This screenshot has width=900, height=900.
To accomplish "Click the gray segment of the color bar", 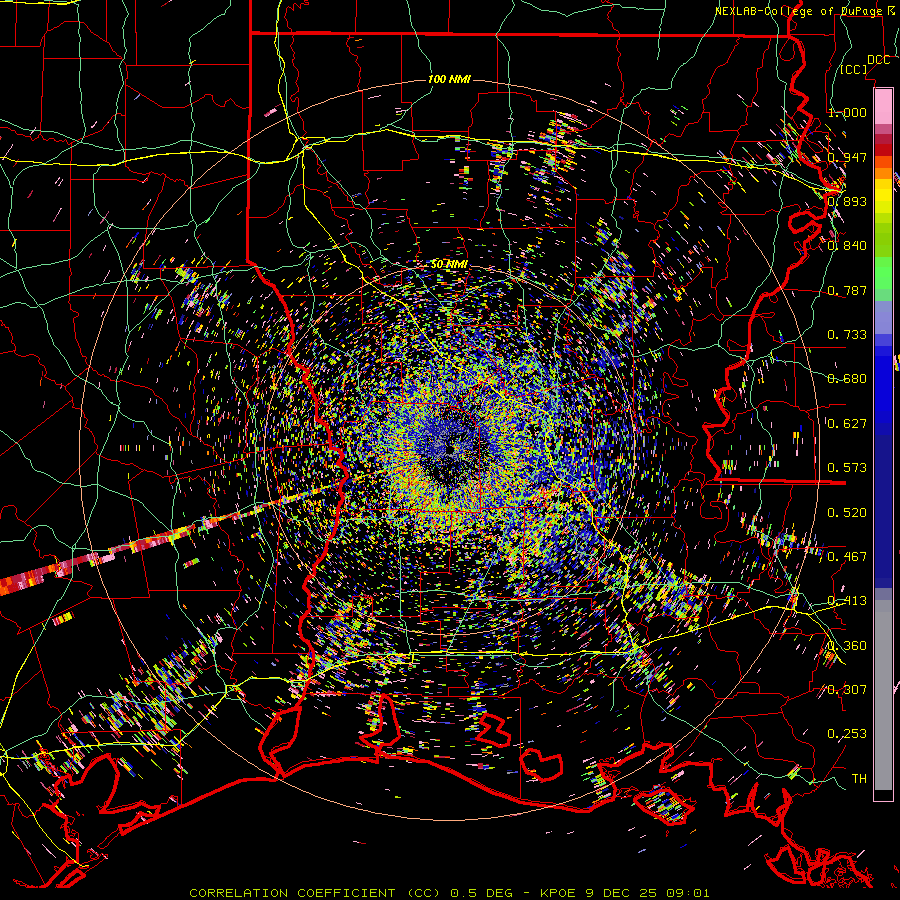I will pos(883,695).
